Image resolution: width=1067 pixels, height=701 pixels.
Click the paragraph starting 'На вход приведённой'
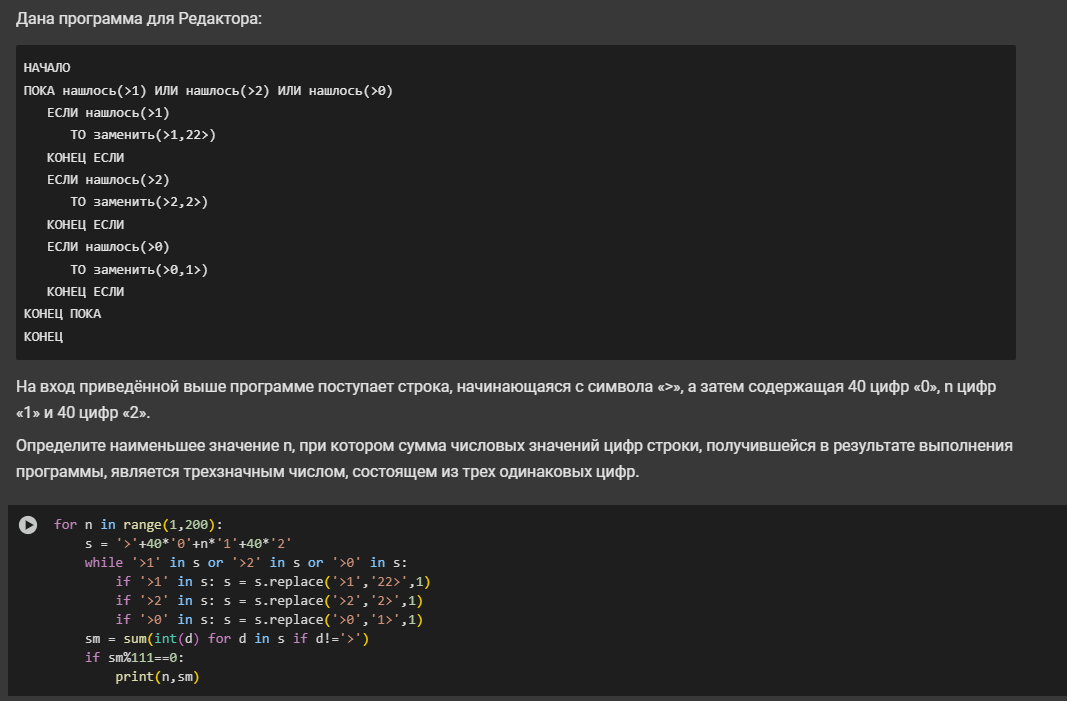[506, 400]
